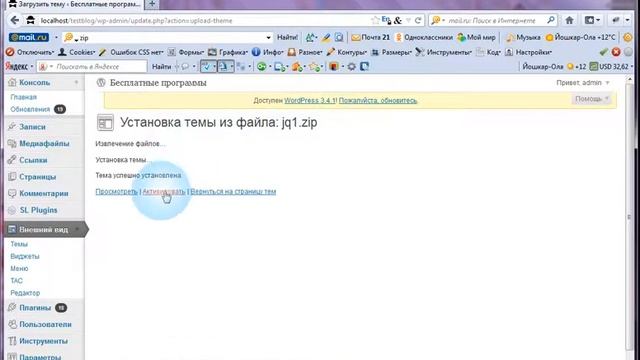Open Темы under Внешний вид

[19, 244]
